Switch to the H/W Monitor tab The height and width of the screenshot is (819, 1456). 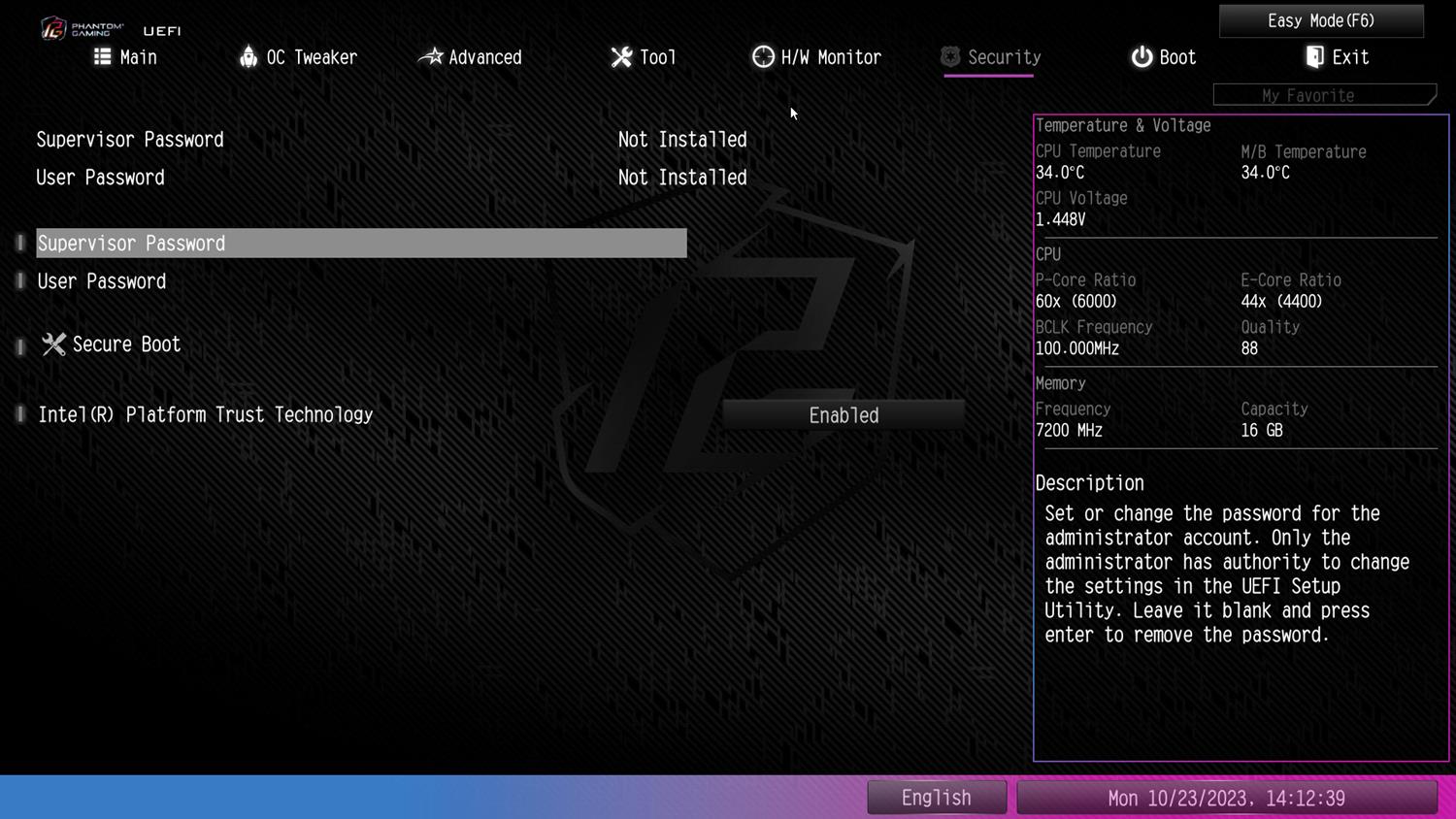tap(830, 57)
